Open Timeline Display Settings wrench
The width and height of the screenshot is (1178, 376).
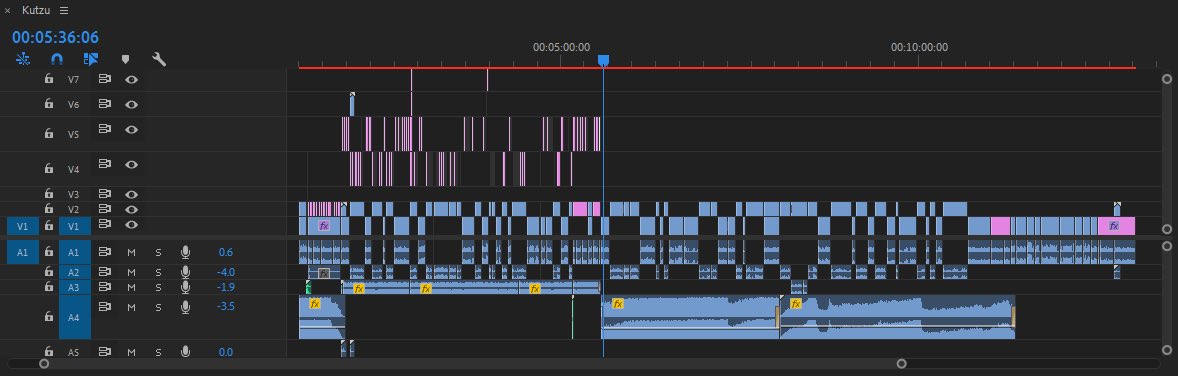pos(159,59)
